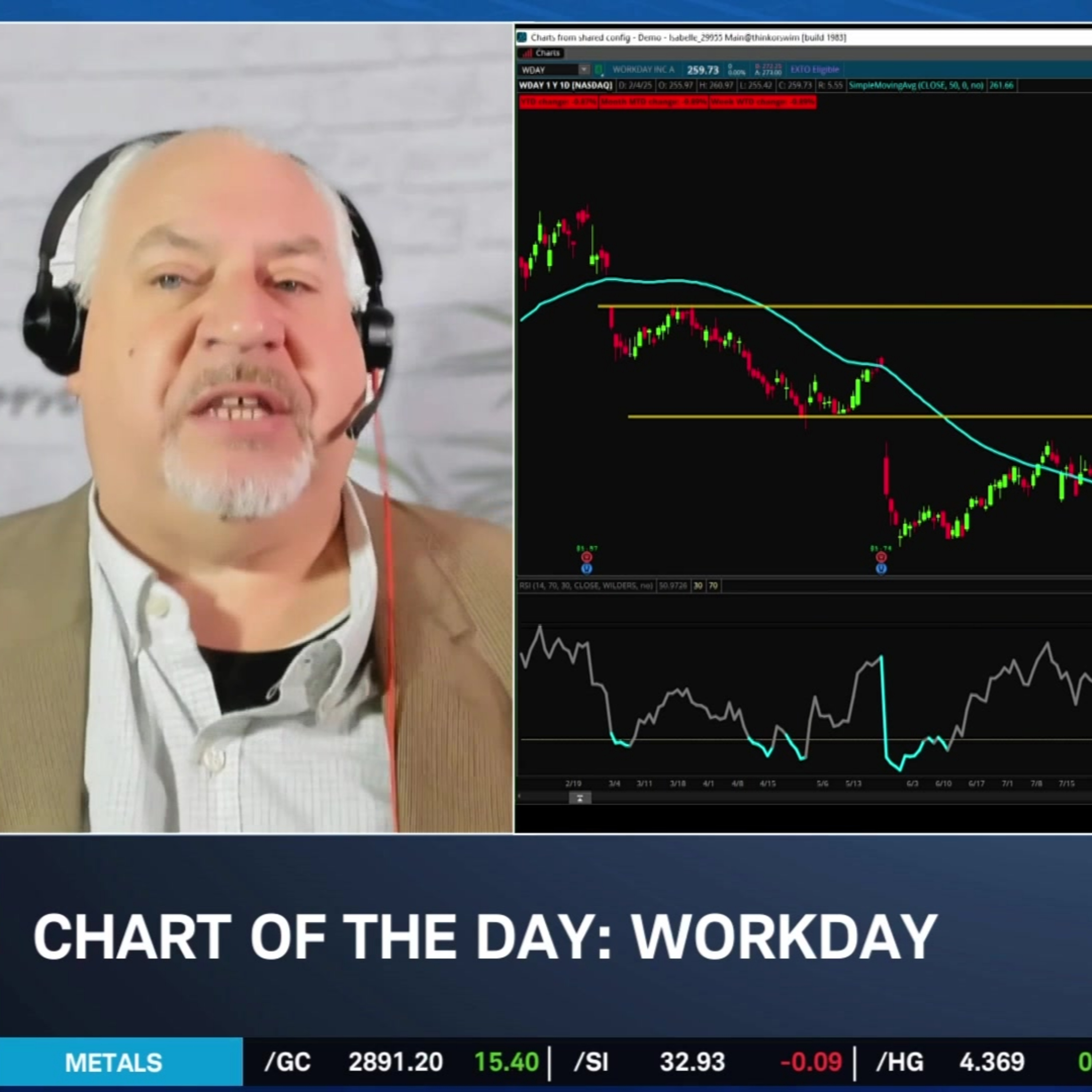Click the WORKDAY INC A company name
1092x1092 pixels.
[643, 70]
